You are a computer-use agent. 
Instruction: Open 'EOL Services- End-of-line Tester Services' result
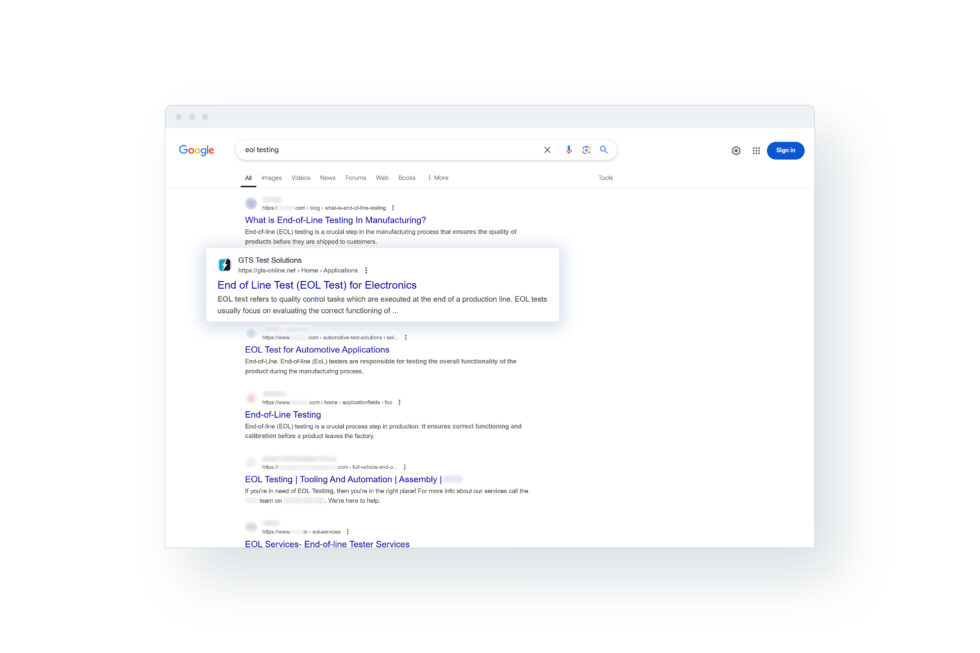pos(327,544)
